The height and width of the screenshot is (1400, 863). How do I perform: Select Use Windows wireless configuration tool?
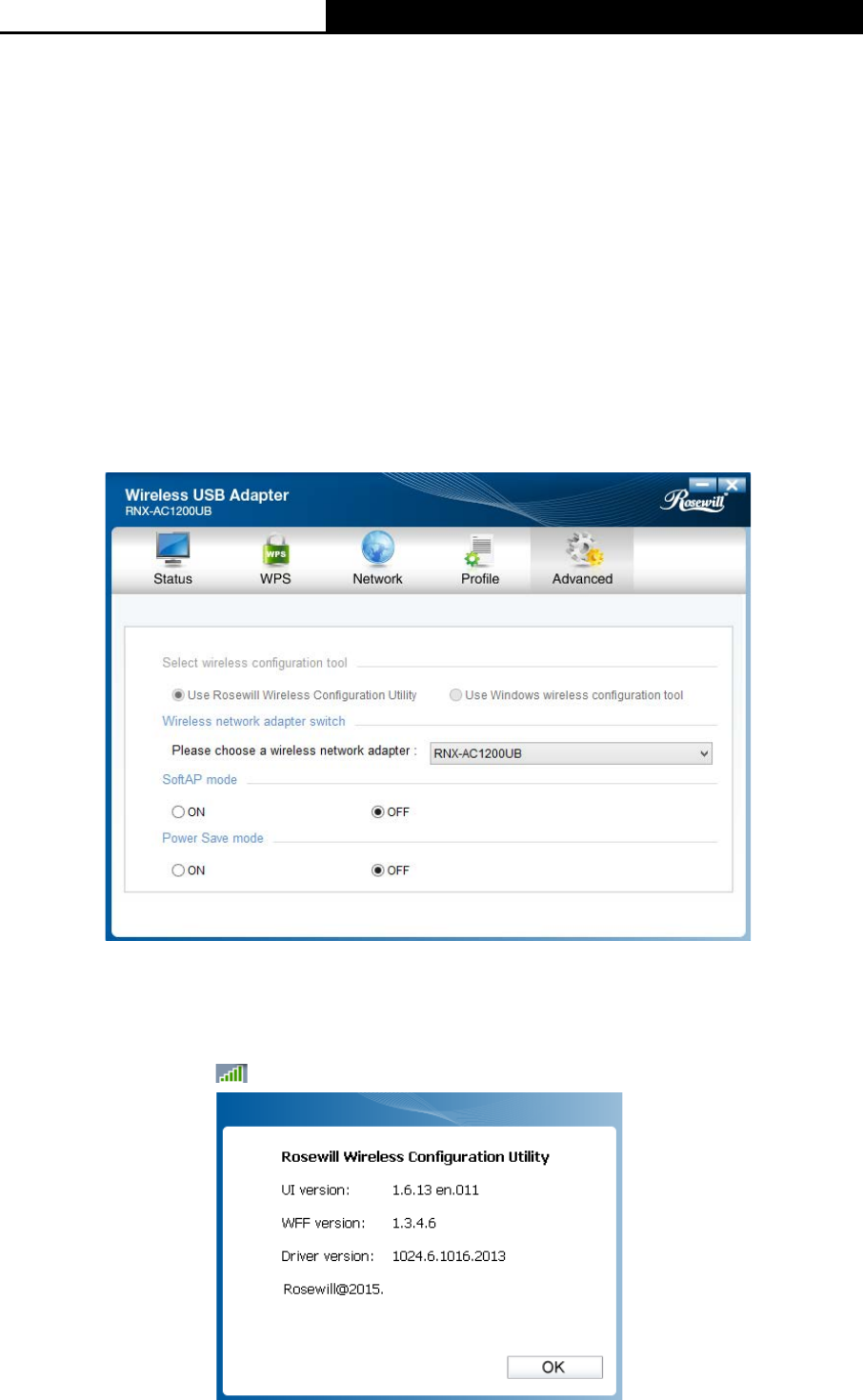[567, 695]
